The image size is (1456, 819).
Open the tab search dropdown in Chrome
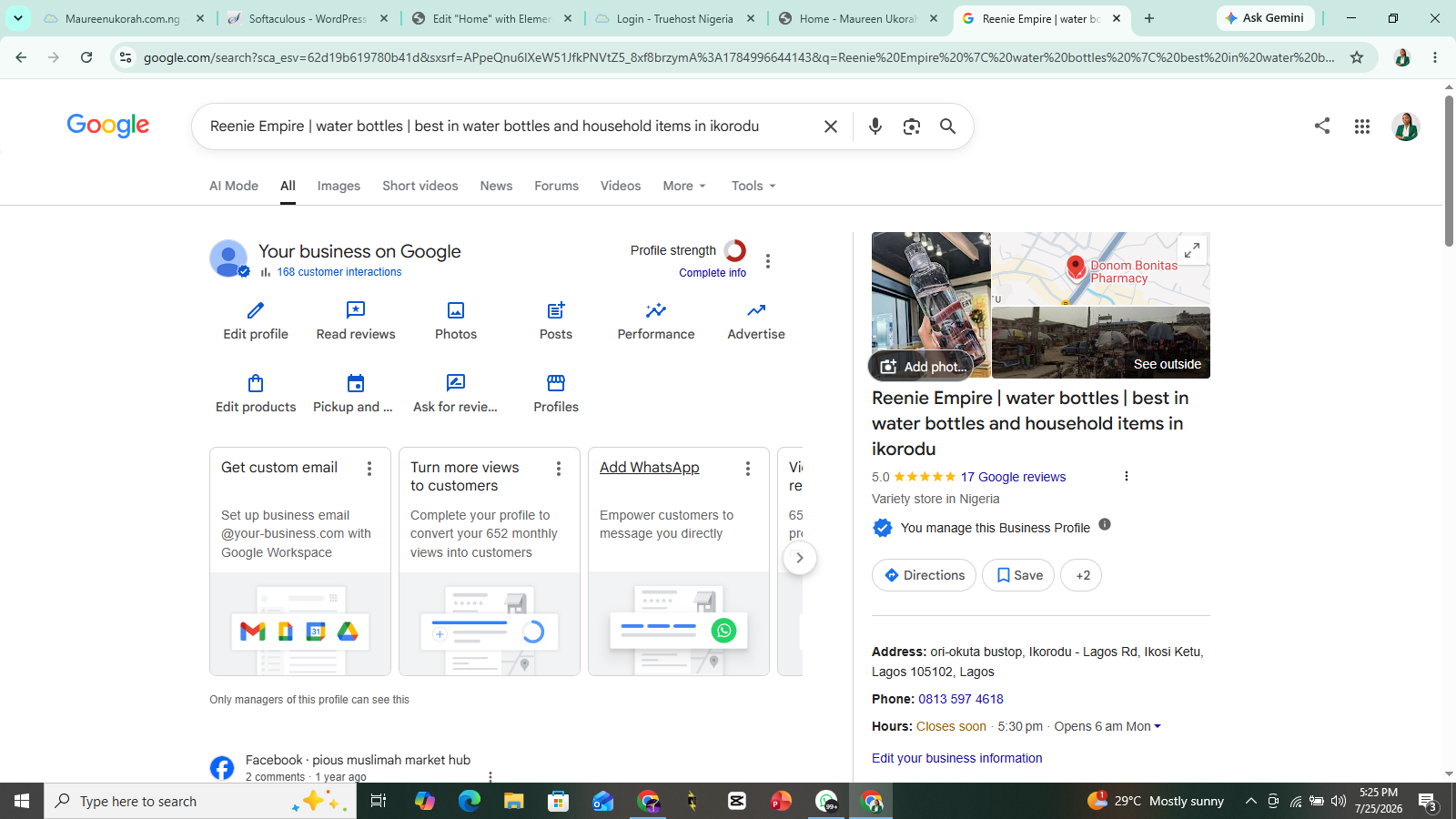[x=18, y=18]
